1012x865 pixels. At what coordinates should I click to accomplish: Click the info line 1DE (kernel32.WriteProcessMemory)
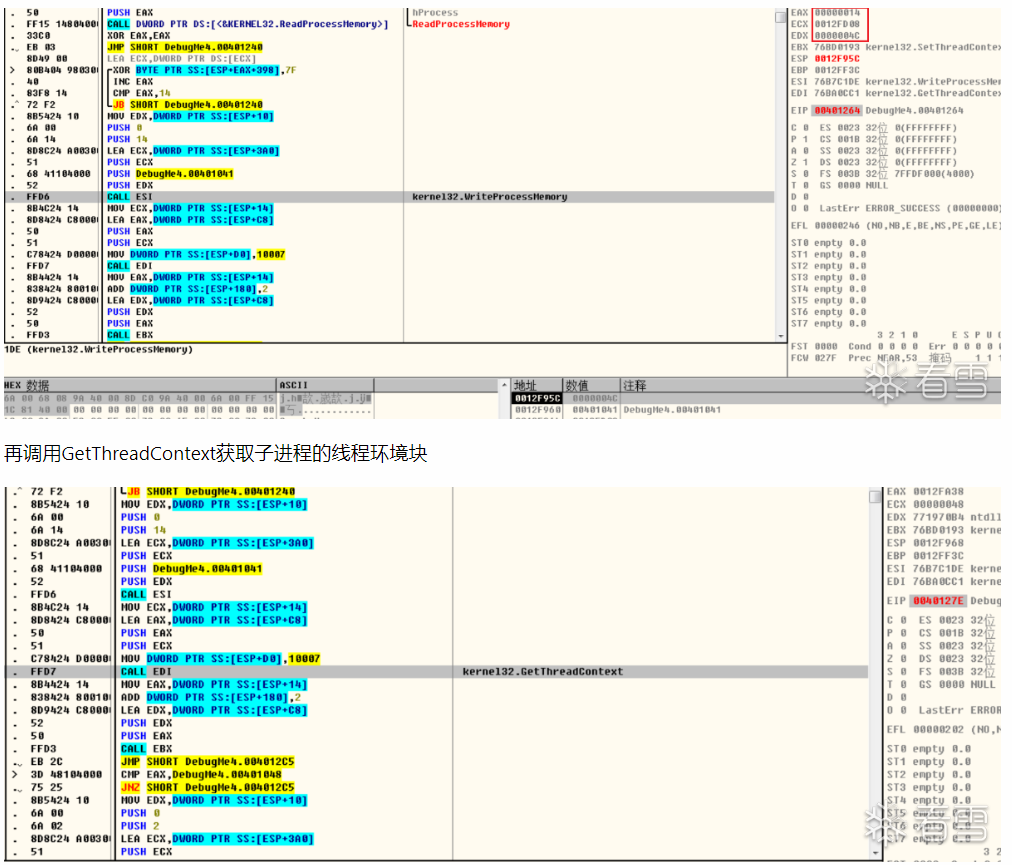click(x=99, y=349)
